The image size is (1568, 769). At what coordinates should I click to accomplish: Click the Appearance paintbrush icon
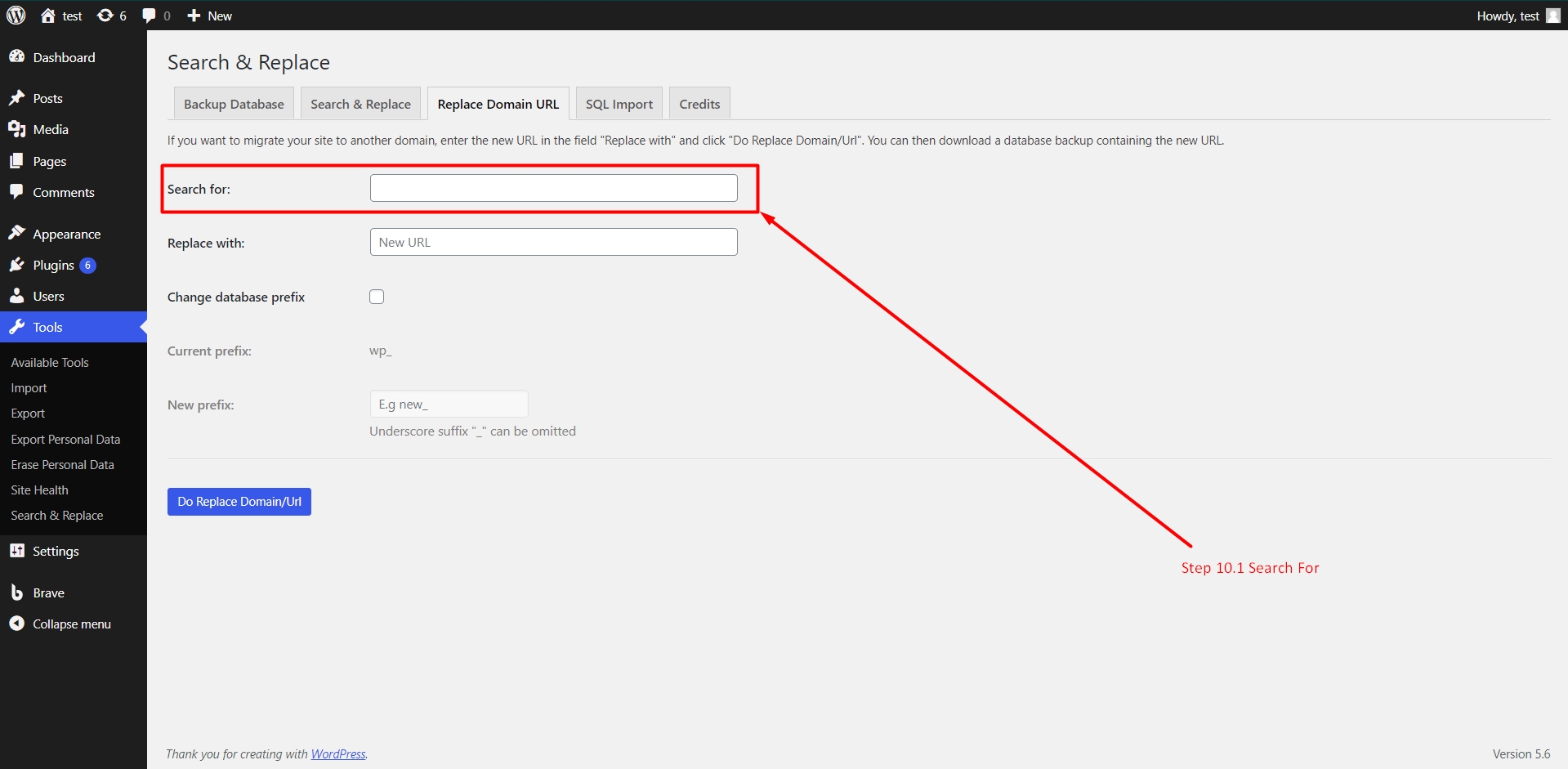tap(16, 233)
